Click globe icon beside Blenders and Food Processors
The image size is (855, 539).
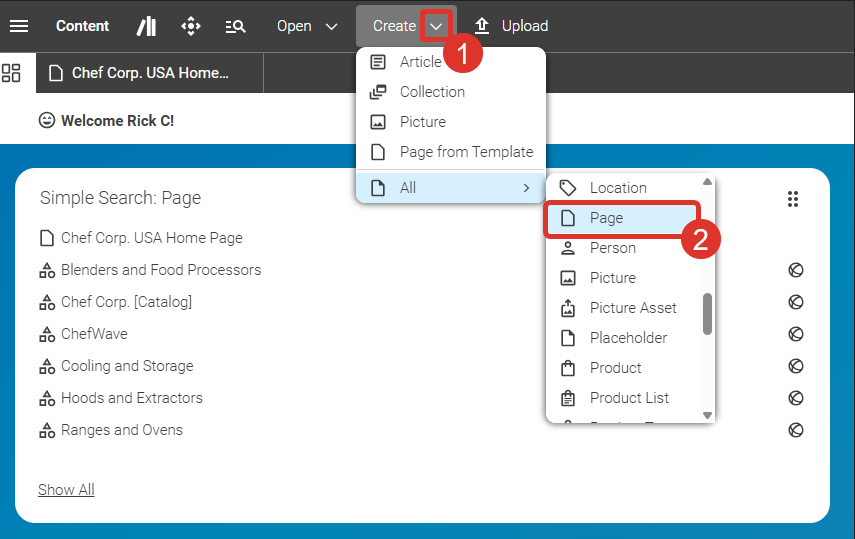point(796,270)
